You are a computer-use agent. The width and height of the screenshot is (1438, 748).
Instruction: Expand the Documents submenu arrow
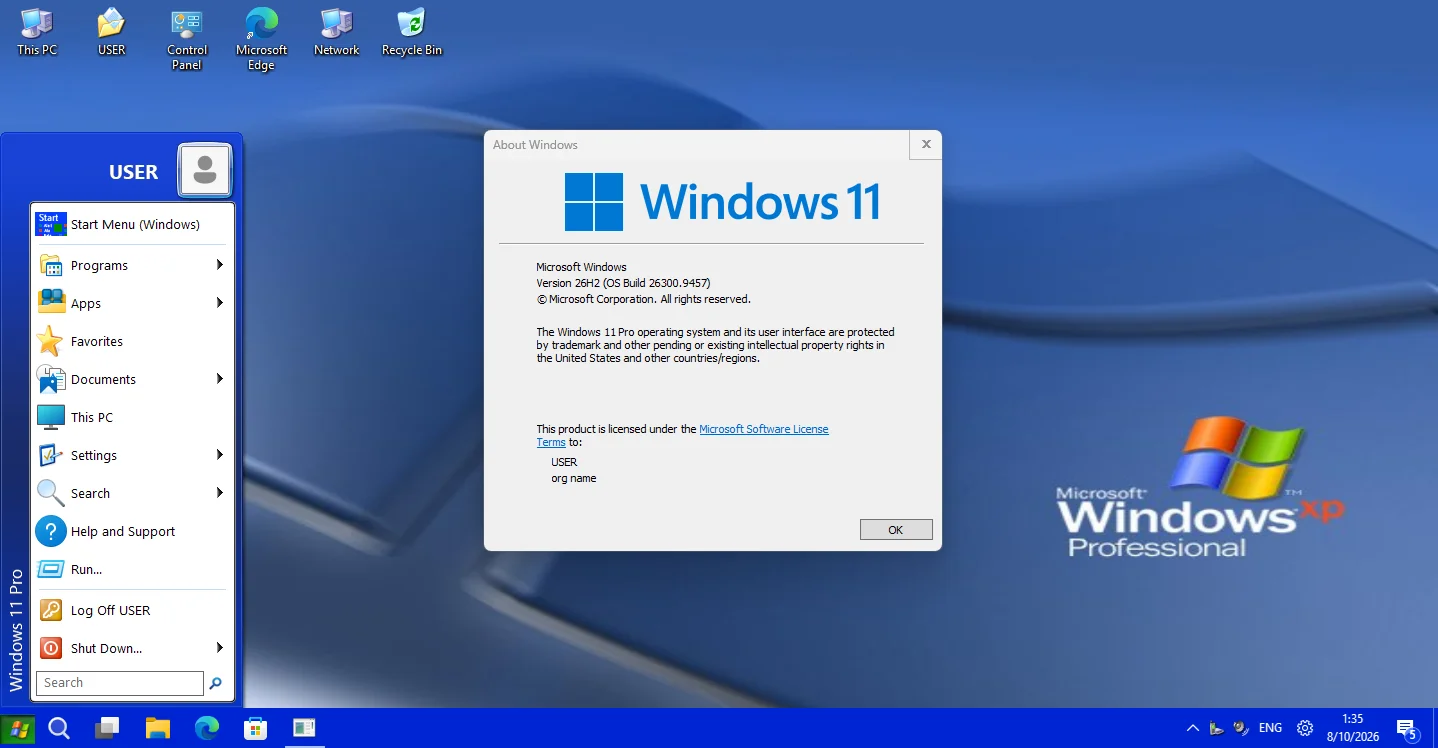pyautogui.click(x=219, y=379)
